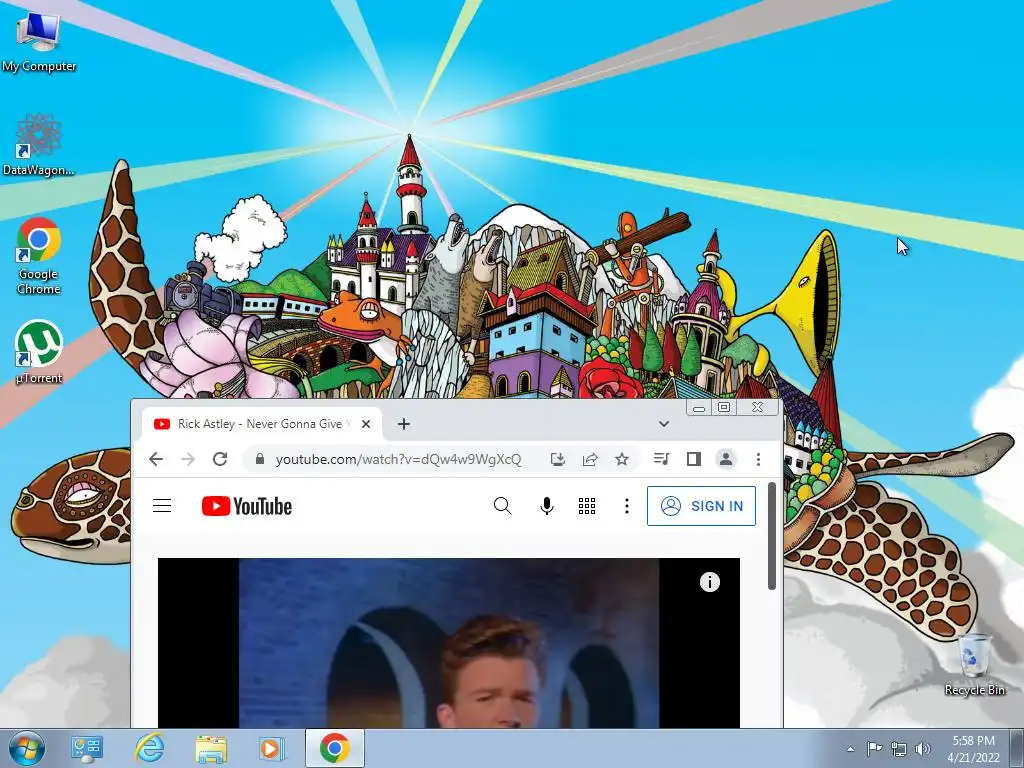The image size is (1024, 768).
Task: Open YouTube hamburger guide menu
Action: pos(162,505)
